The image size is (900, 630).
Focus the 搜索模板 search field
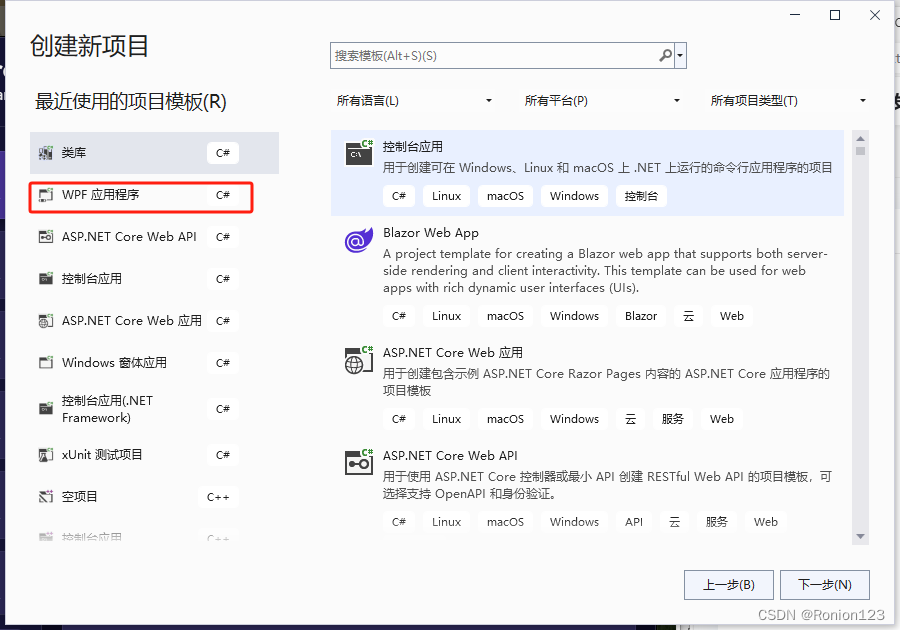click(x=494, y=56)
